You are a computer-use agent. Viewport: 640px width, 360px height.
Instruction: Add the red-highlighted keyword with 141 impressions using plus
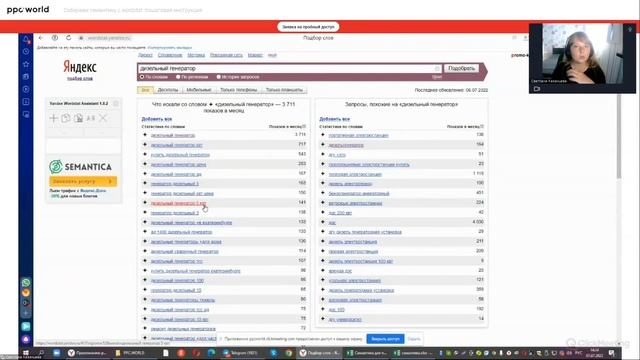click(x=145, y=203)
